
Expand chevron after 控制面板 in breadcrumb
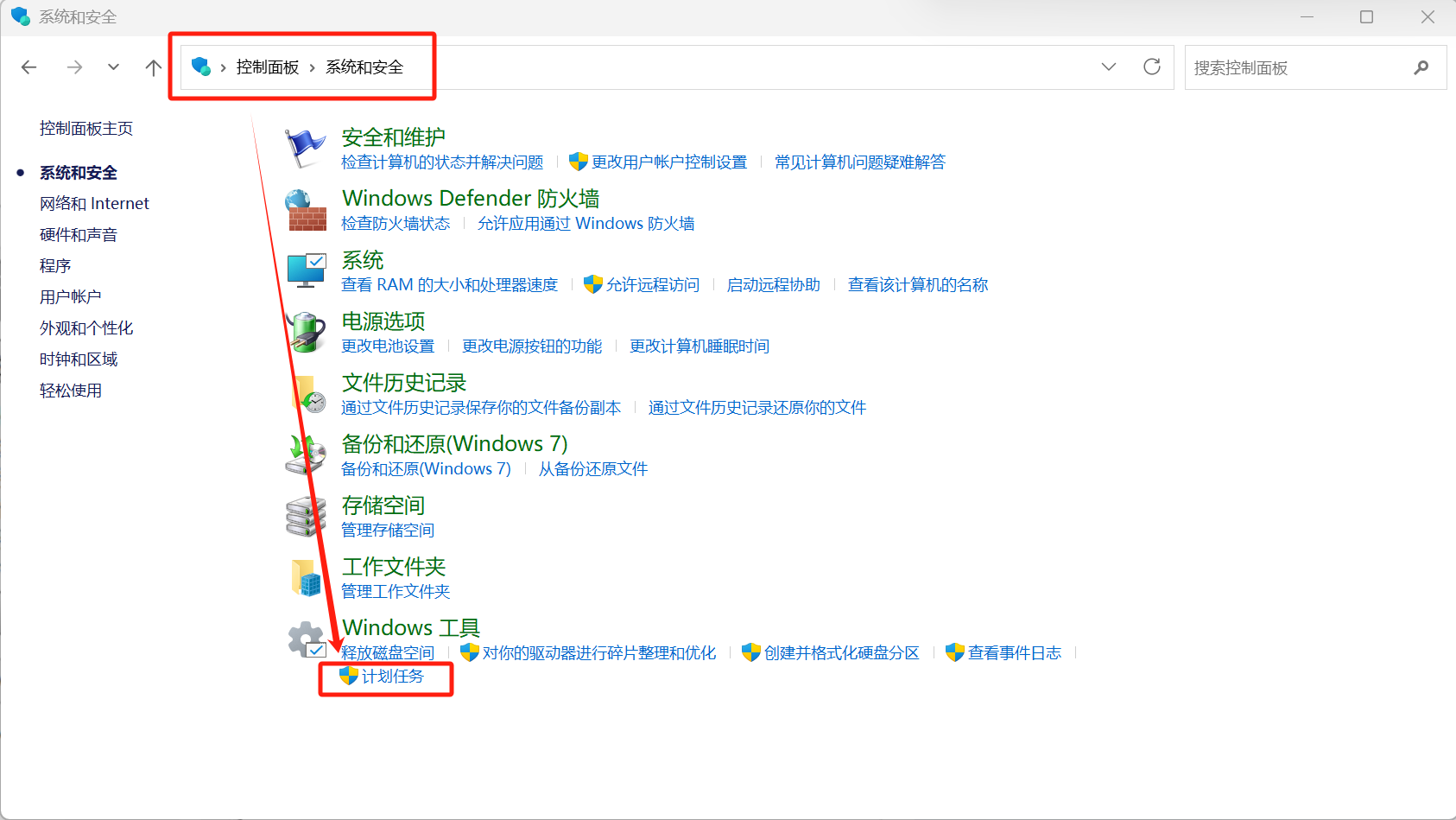click(x=313, y=67)
